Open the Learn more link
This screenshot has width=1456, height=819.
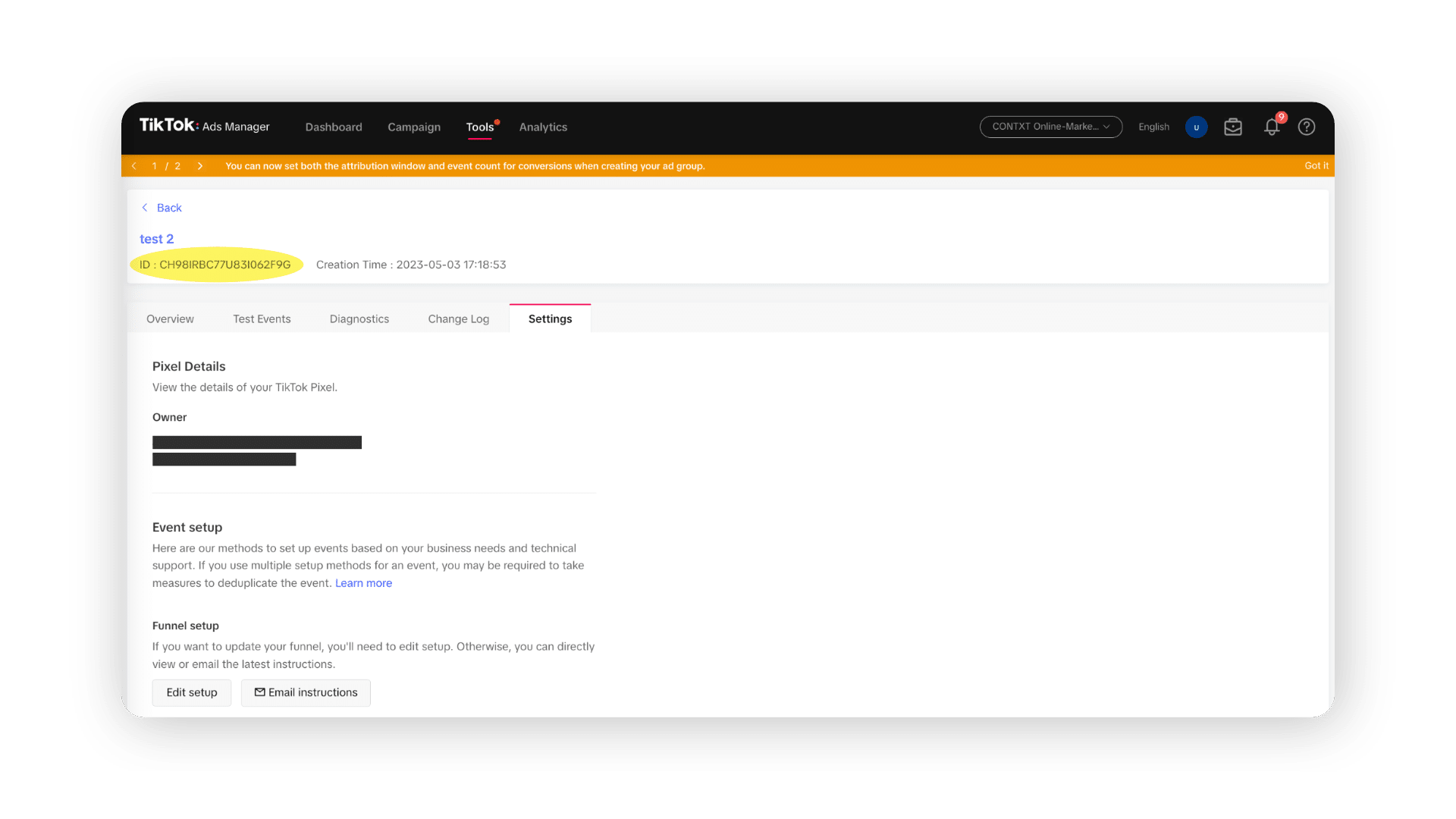(364, 583)
